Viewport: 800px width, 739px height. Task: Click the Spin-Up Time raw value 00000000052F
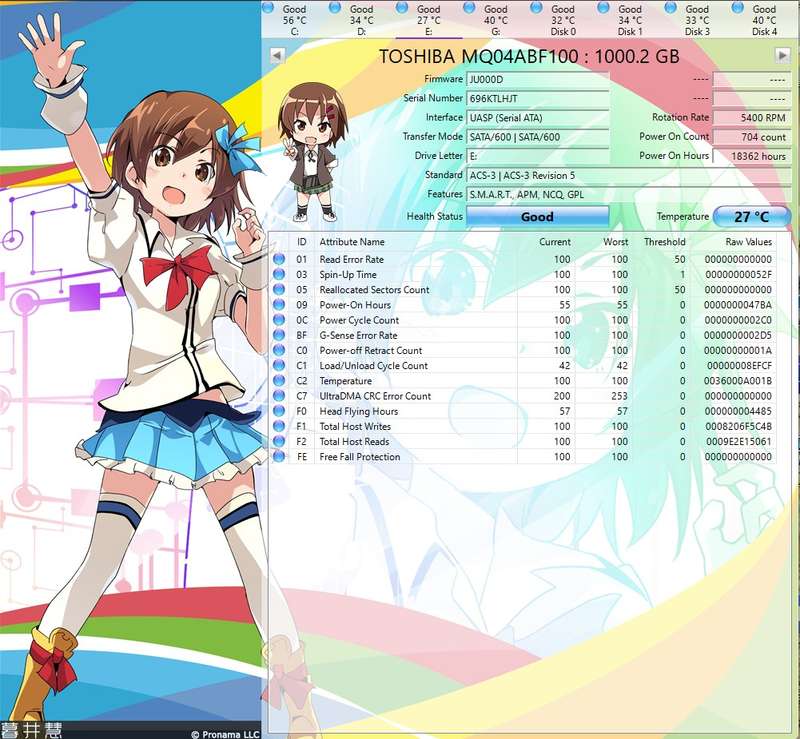[x=738, y=275]
